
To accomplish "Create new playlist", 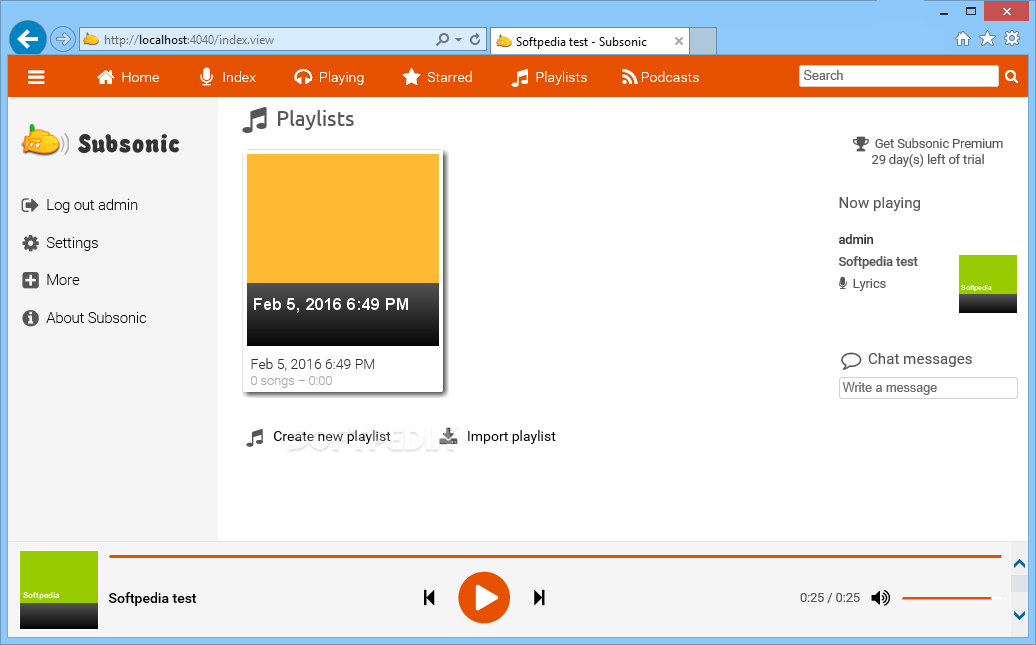I will coord(332,436).
